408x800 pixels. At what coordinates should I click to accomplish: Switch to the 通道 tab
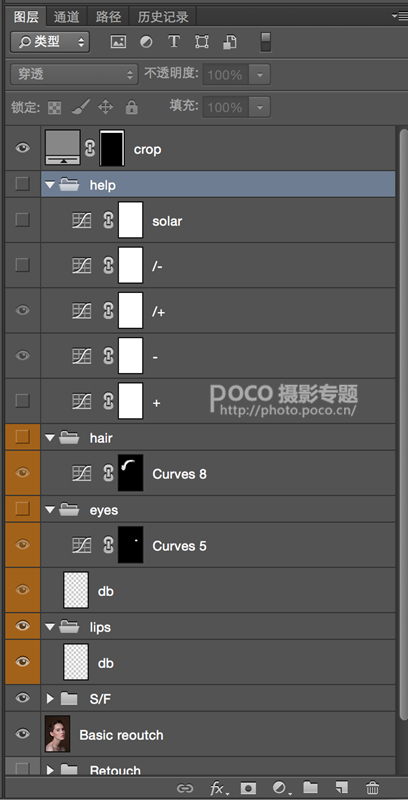pyautogui.click(x=67, y=17)
